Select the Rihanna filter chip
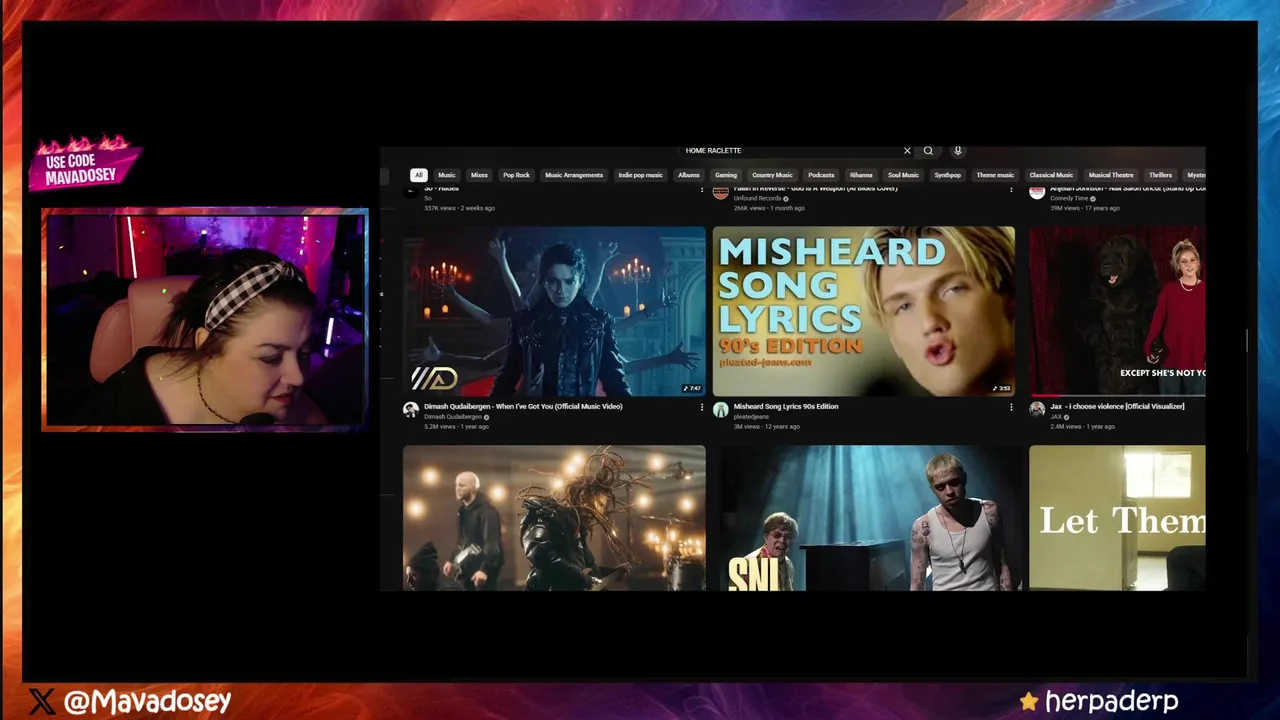The height and width of the screenshot is (720, 1280). (861, 175)
